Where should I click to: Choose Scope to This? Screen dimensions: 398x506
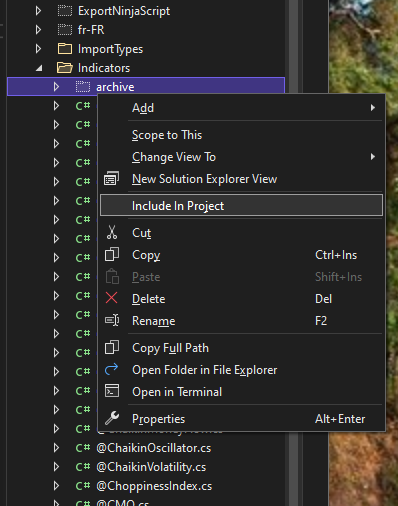point(241,135)
